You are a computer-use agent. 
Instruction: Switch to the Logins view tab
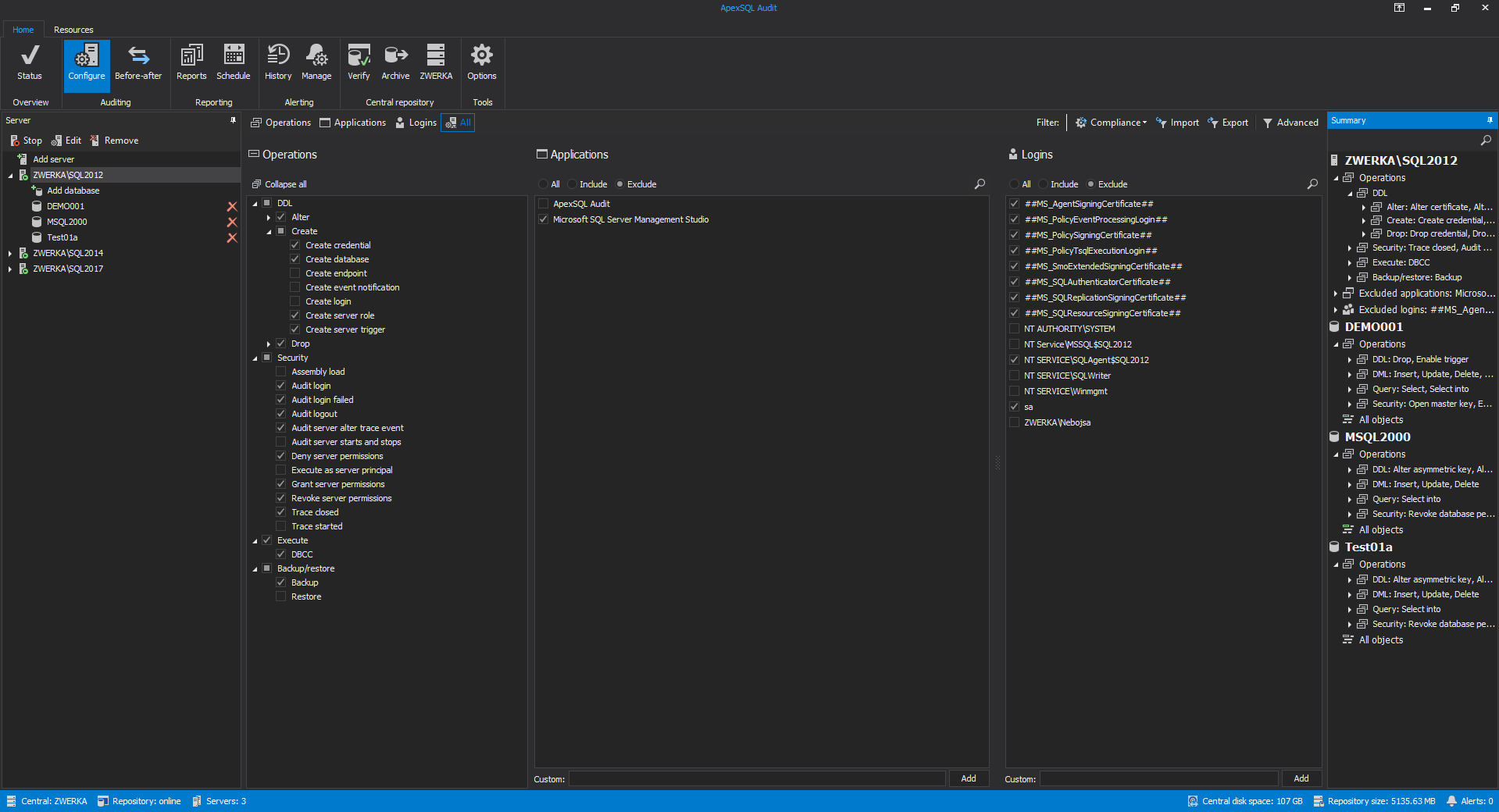416,123
